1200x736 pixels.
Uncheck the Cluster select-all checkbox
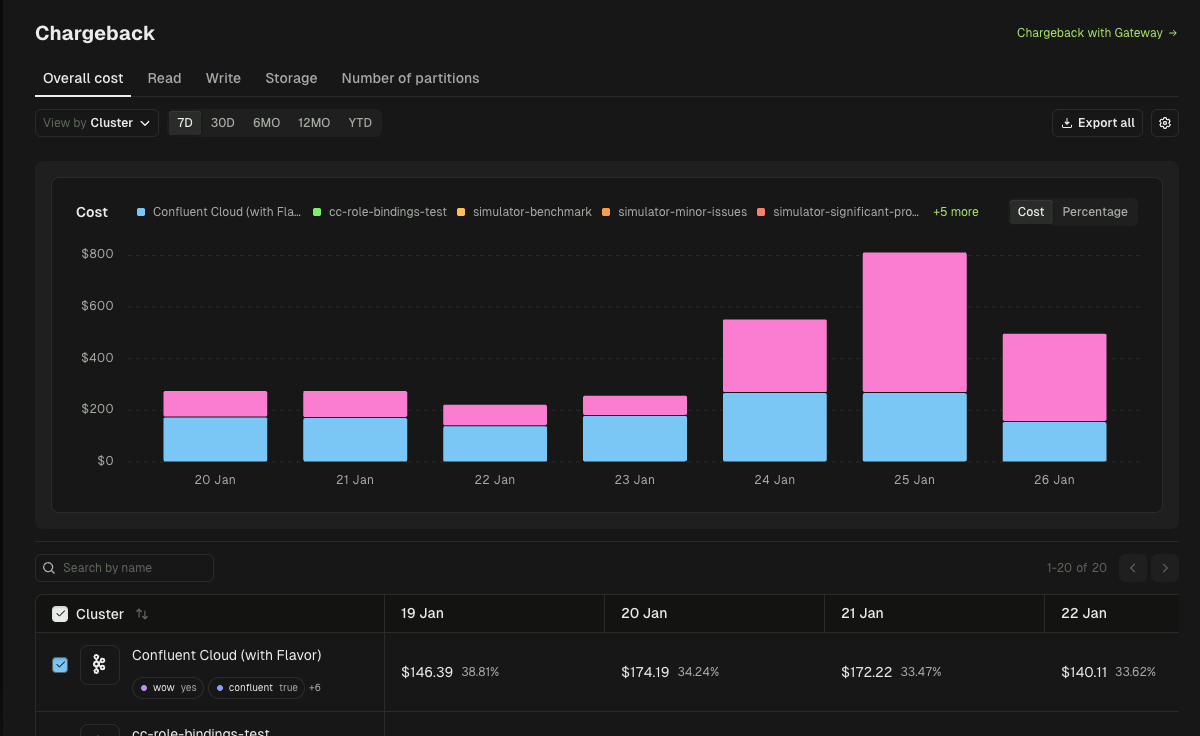[60, 613]
